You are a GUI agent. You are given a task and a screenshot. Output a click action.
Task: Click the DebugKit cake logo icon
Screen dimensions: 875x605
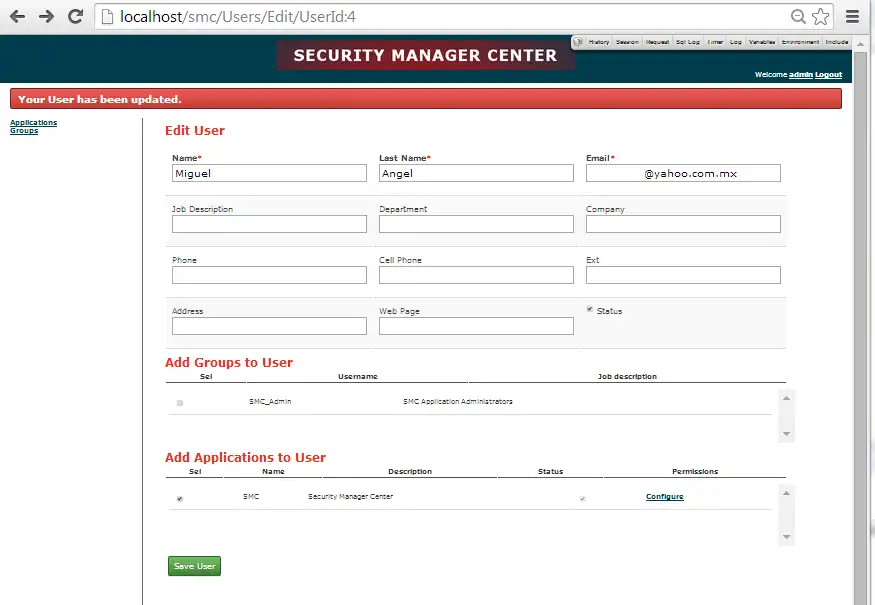578,42
